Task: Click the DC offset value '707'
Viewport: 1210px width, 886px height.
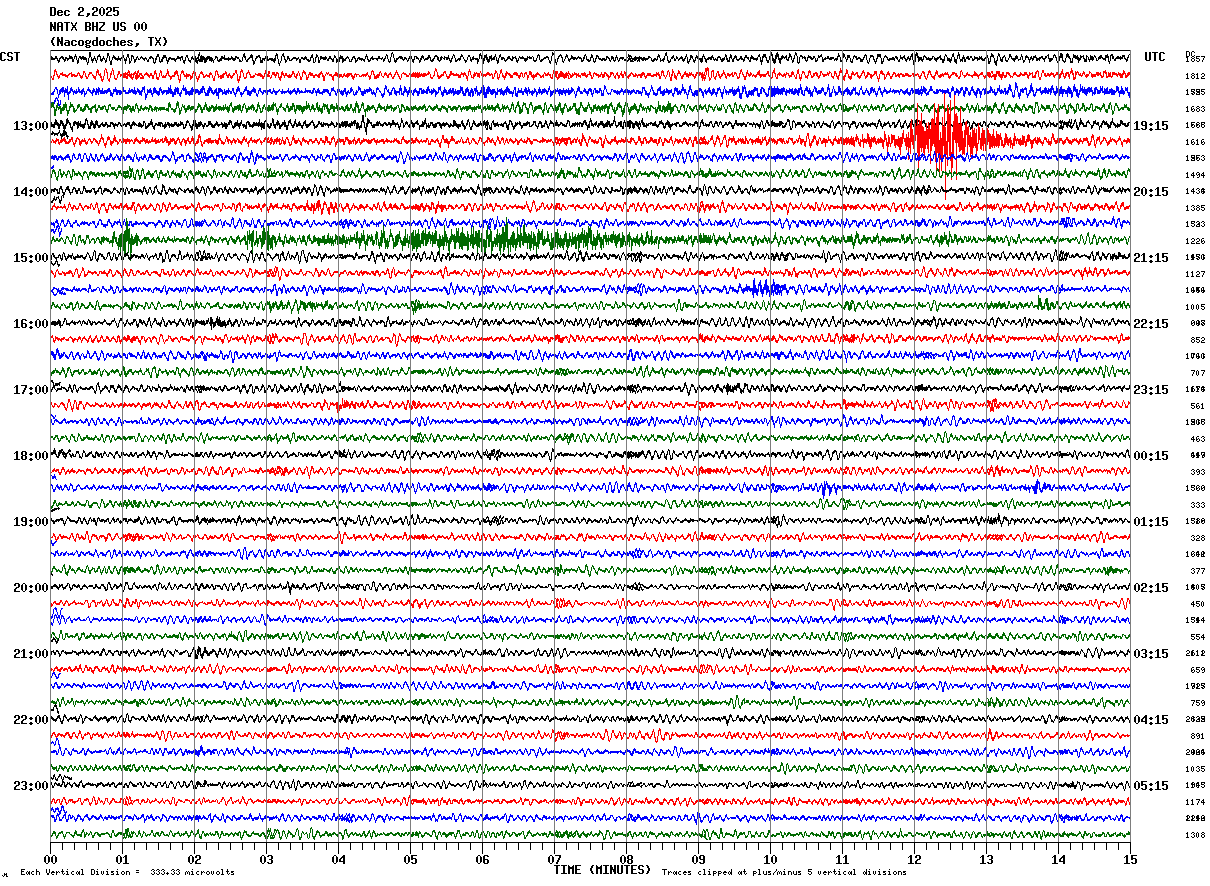Action: (x=1197, y=373)
